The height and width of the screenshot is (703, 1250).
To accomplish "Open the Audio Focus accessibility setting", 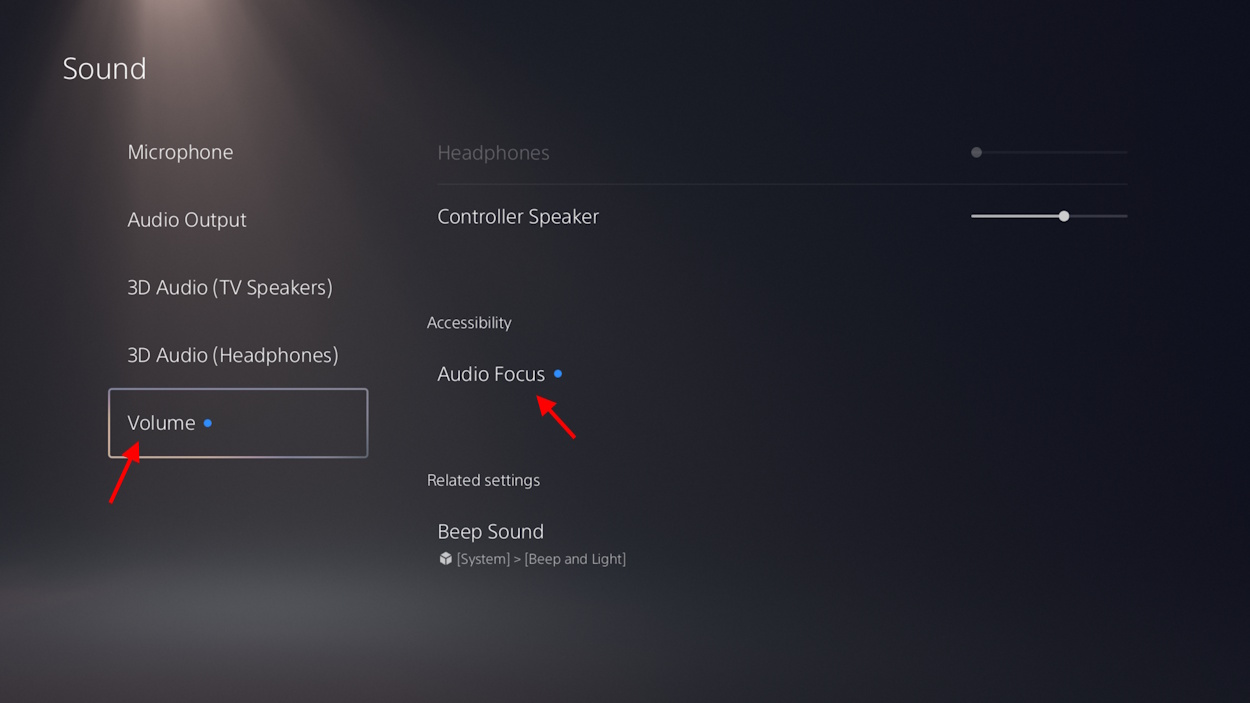I will [491, 373].
